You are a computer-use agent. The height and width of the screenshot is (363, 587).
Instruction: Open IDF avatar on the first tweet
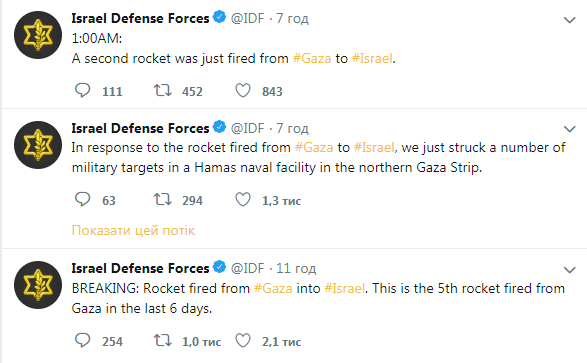[x=38, y=35]
